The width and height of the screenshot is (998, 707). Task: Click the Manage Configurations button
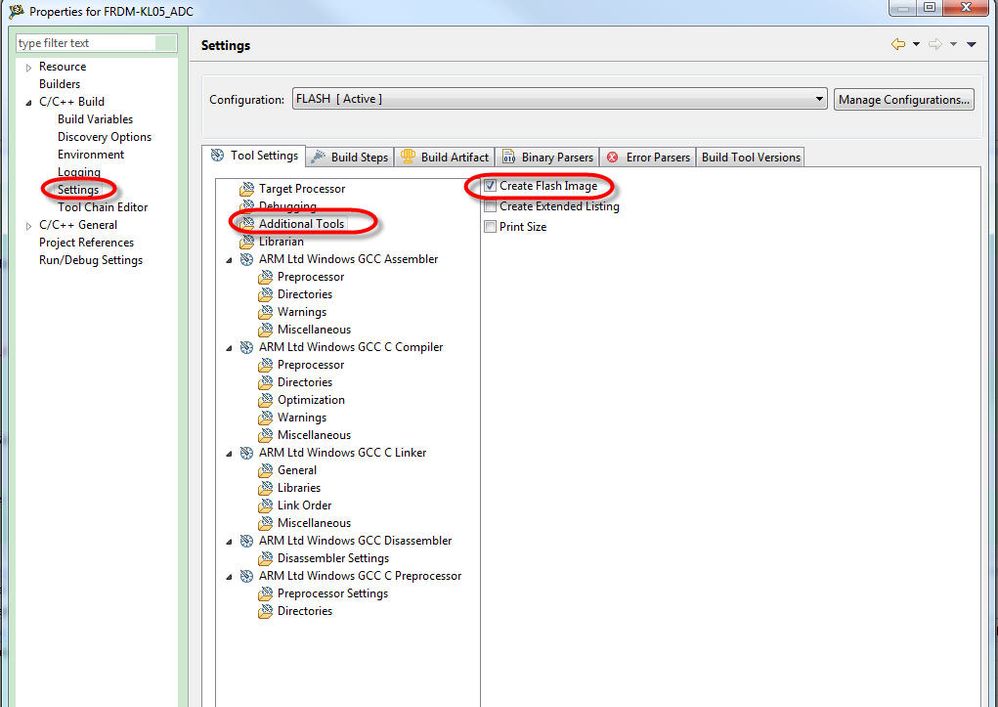click(904, 99)
